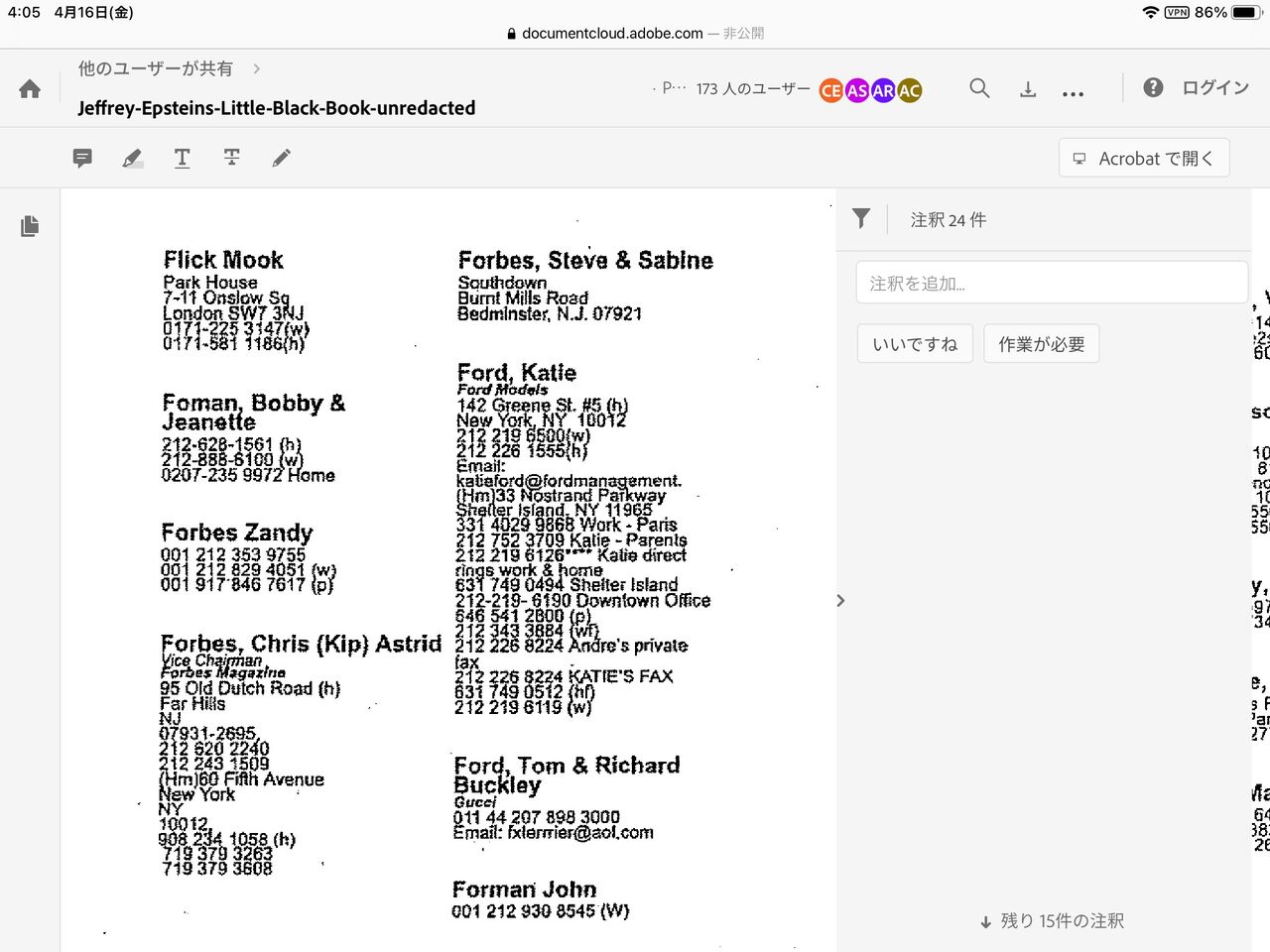Image resolution: width=1270 pixels, height=952 pixels.
Task: Open the 173 人のユーザー viewers list
Action: tap(753, 89)
